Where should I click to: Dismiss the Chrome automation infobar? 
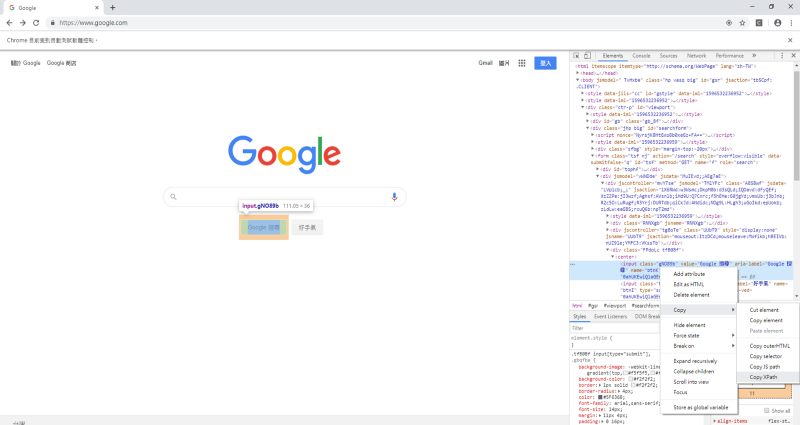coord(790,40)
